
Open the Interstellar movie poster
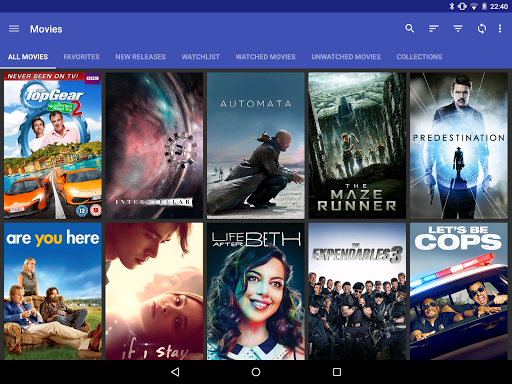pos(154,146)
